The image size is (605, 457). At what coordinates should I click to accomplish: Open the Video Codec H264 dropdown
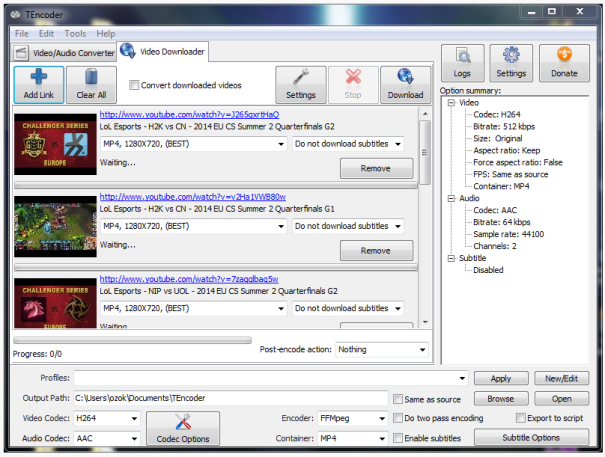tap(106, 418)
